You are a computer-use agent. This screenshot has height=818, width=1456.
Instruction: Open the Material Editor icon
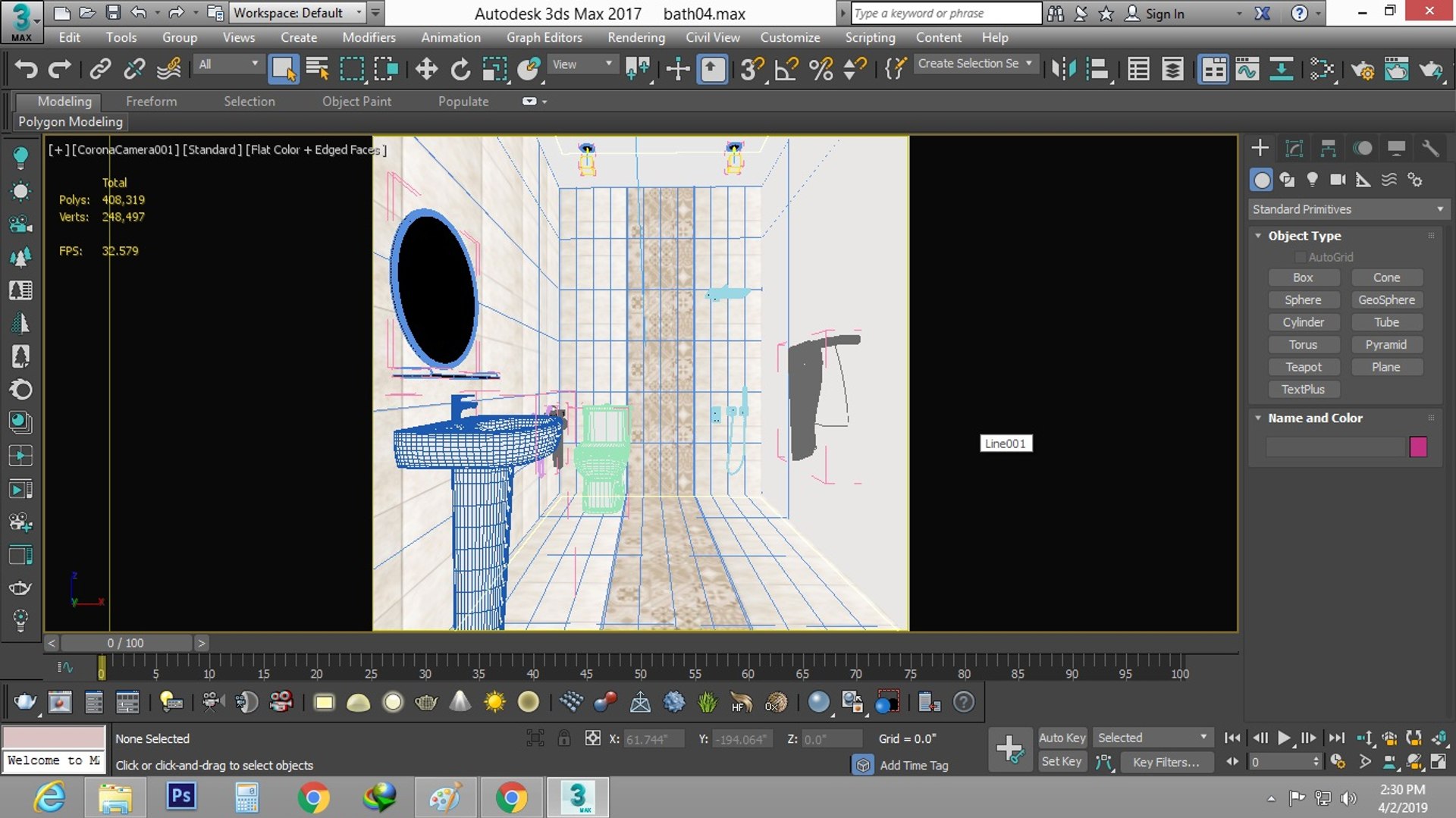coord(1322,69)
